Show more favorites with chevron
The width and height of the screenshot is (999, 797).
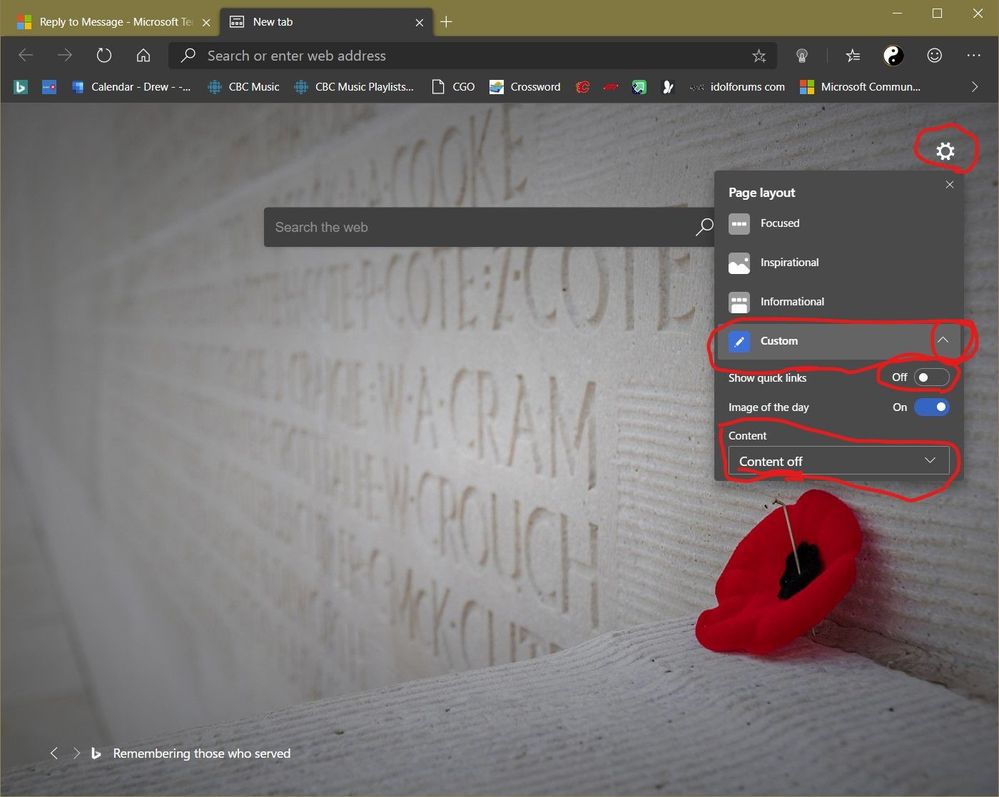(x=974, y=87)
